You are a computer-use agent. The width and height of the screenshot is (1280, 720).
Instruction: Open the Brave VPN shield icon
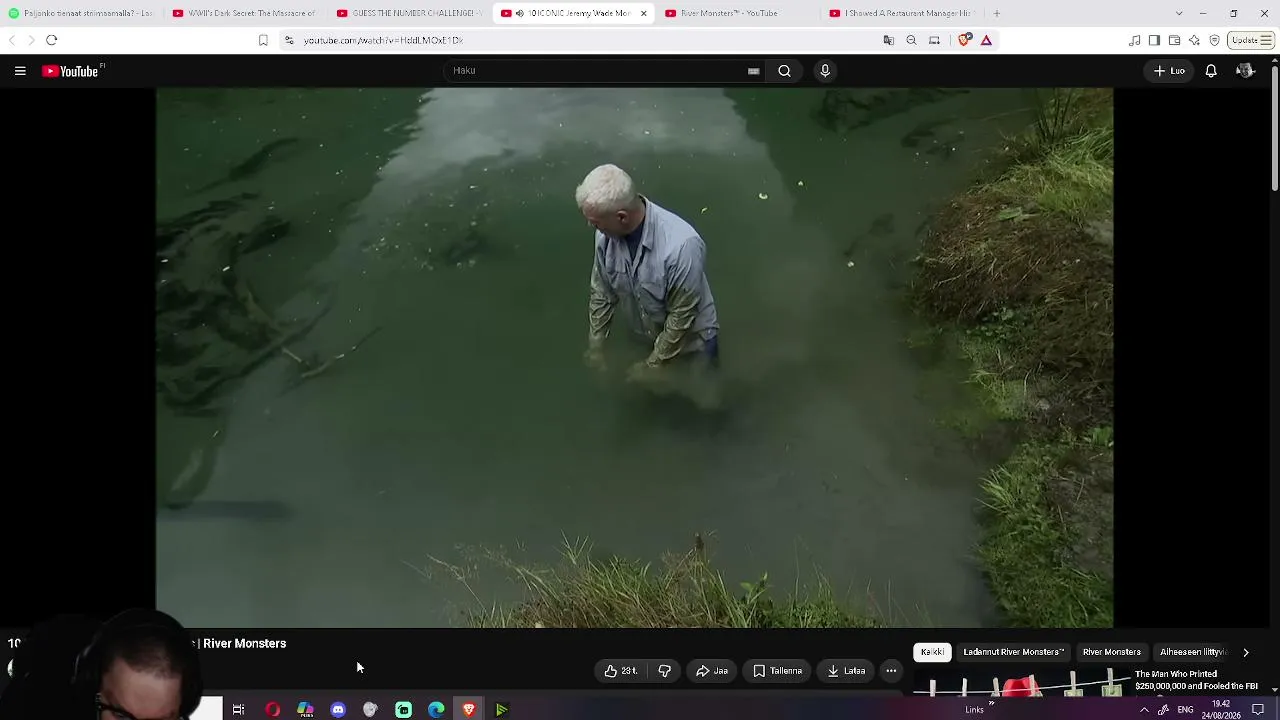1214,40
